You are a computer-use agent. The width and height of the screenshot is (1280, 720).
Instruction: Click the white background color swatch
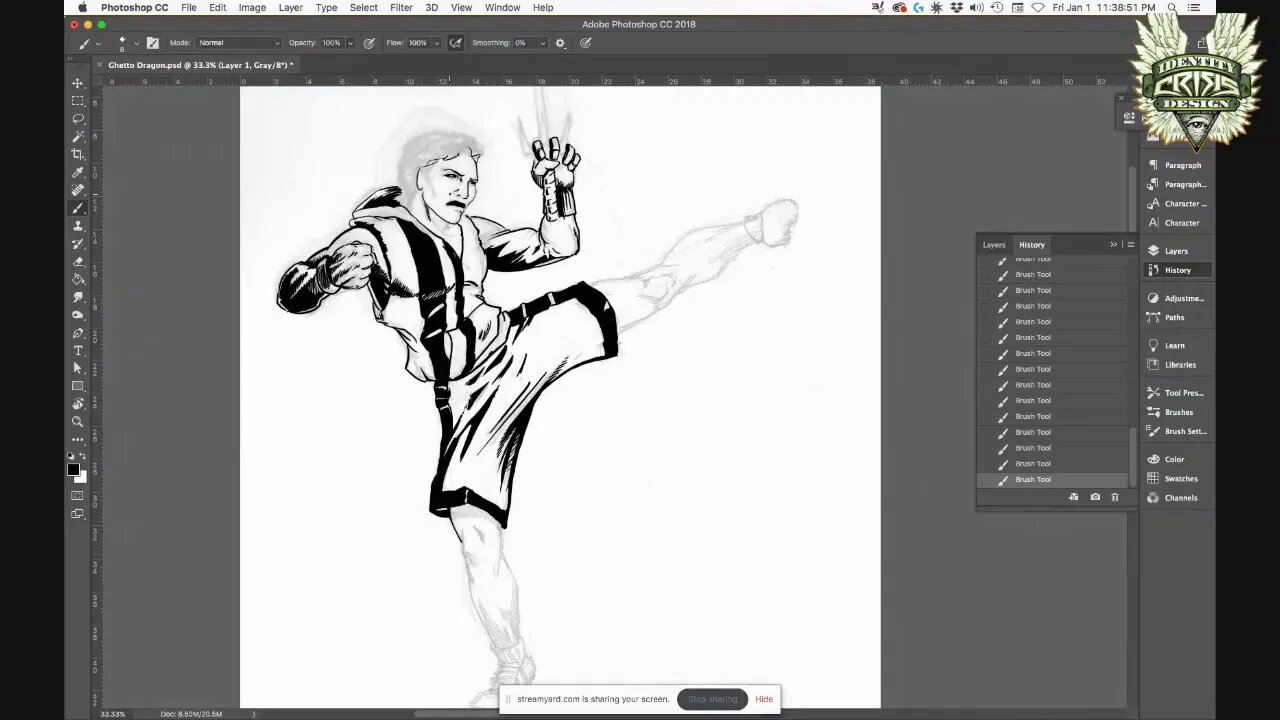click(82, 478)
